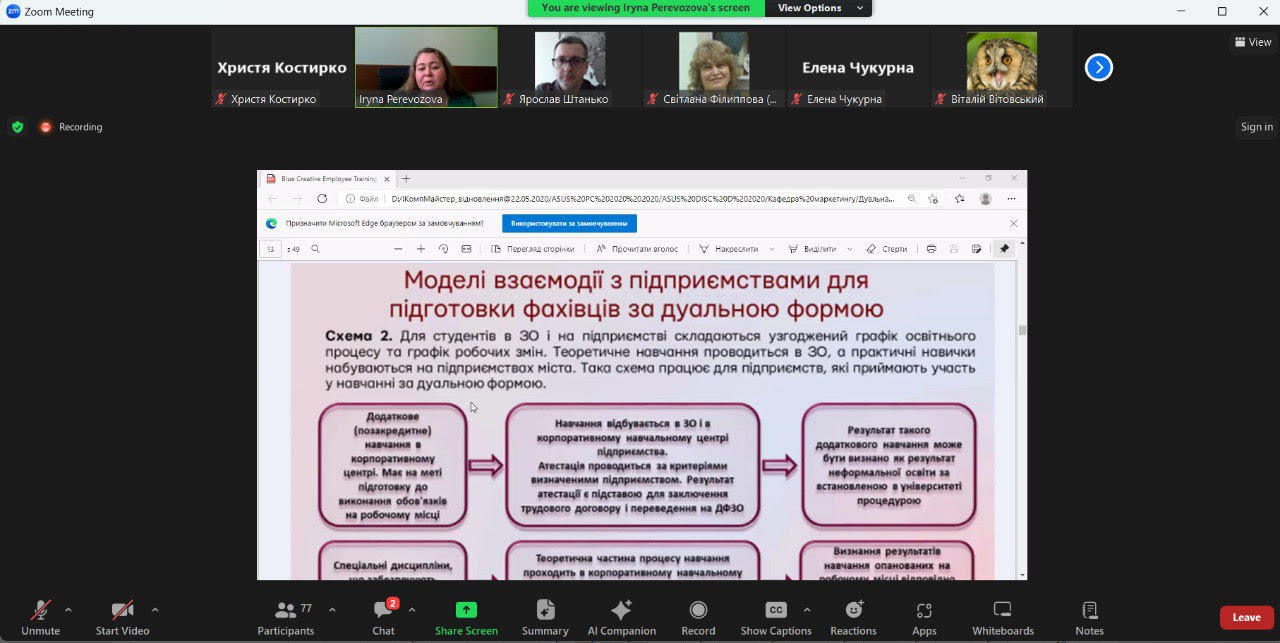
Task: Open the Whiteboards tool
Action: (x=1002, y=616)
